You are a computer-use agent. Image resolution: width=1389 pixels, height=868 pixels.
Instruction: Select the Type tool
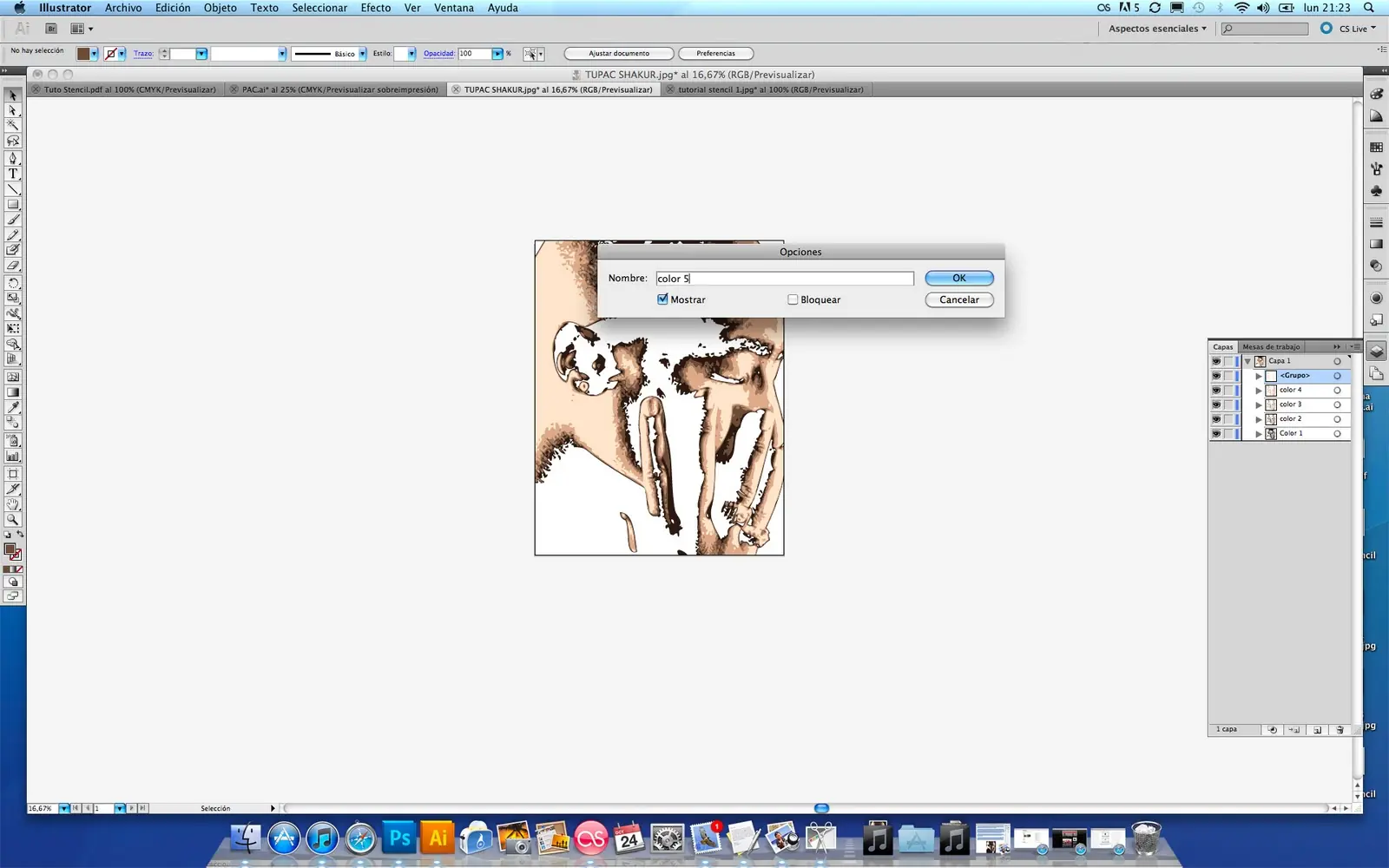(13, 174)
